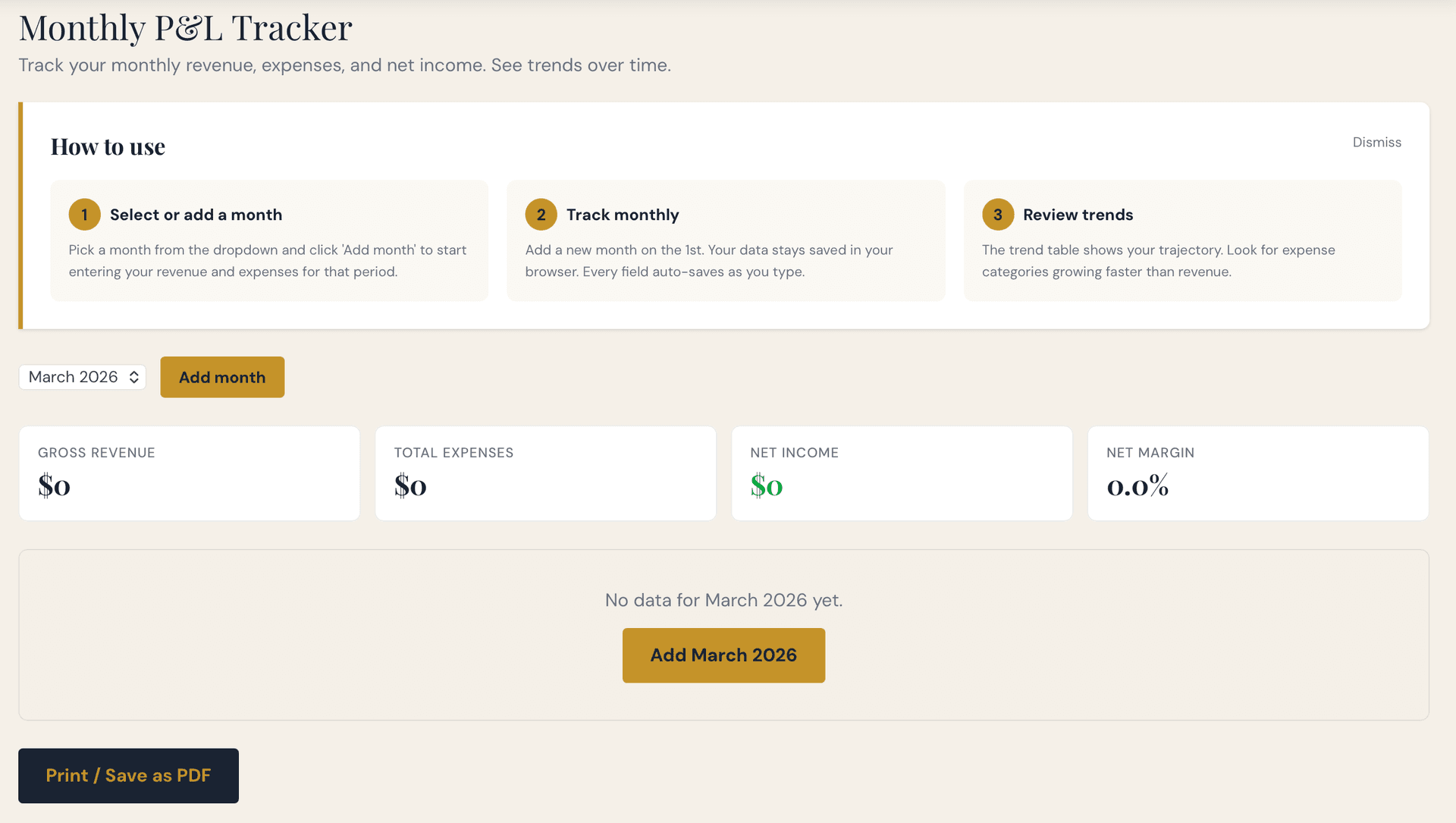
Task: Click the 0.0% value under NET MARGIN
Action: pos(1137,487)
